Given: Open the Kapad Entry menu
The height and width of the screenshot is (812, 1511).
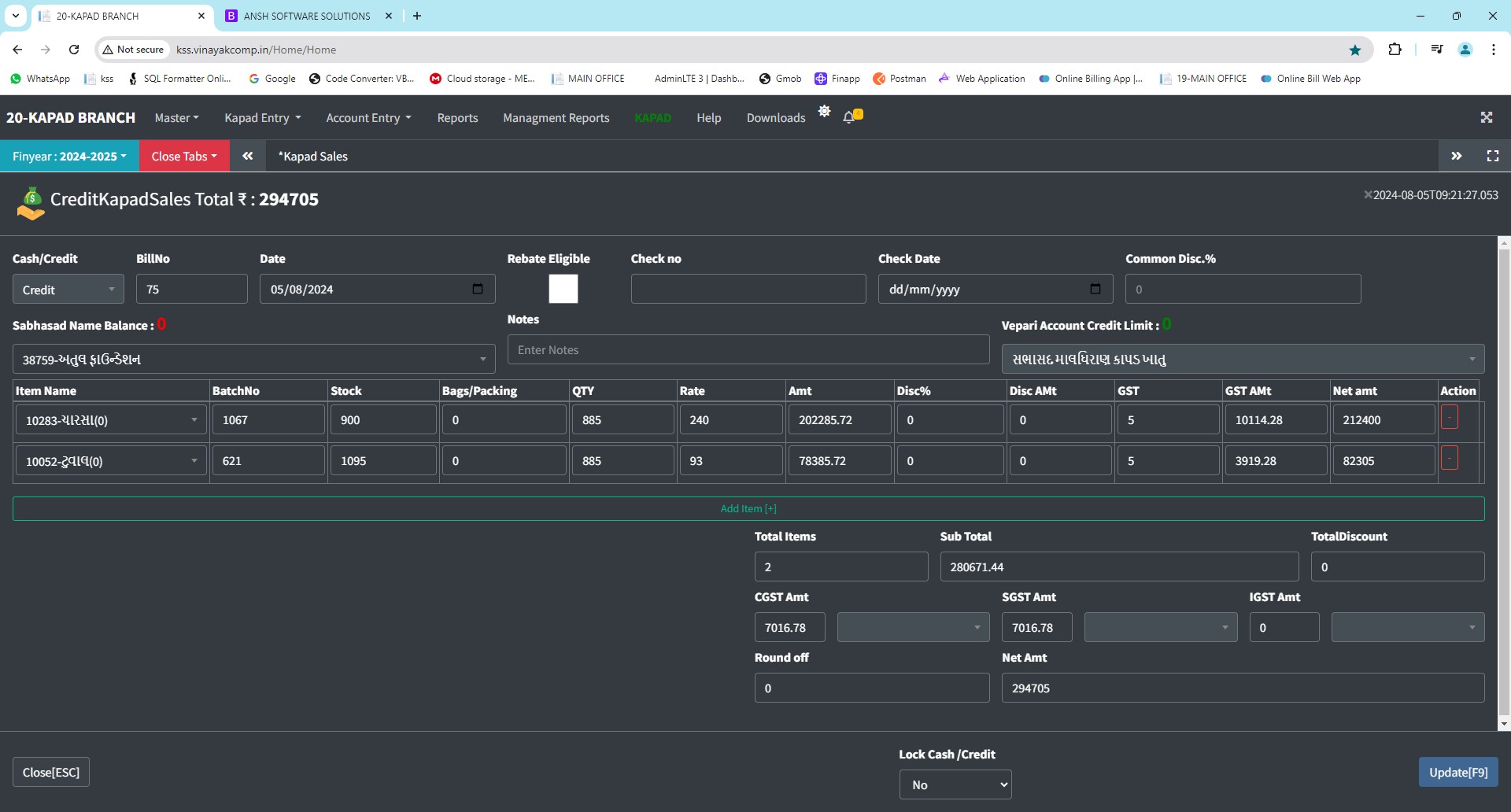Looking at the screenshot, I should (x=262, y=118).
